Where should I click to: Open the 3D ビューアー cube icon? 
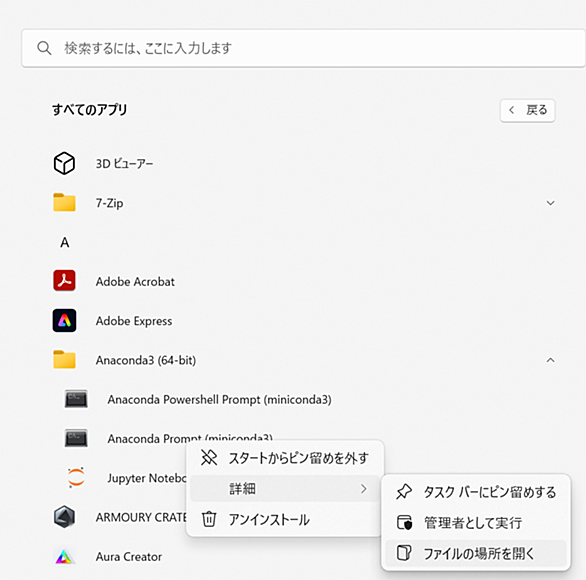64,163
